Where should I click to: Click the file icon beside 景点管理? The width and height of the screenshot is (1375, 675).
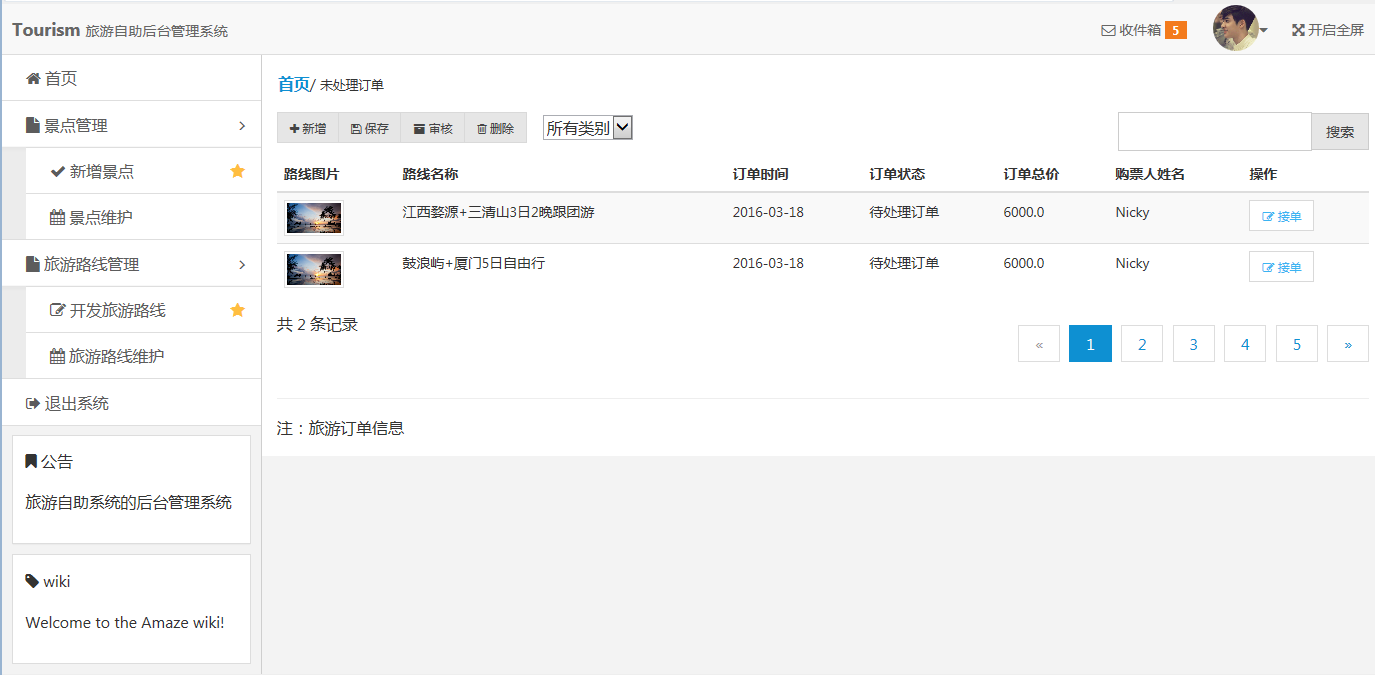[x=32, y=125]
